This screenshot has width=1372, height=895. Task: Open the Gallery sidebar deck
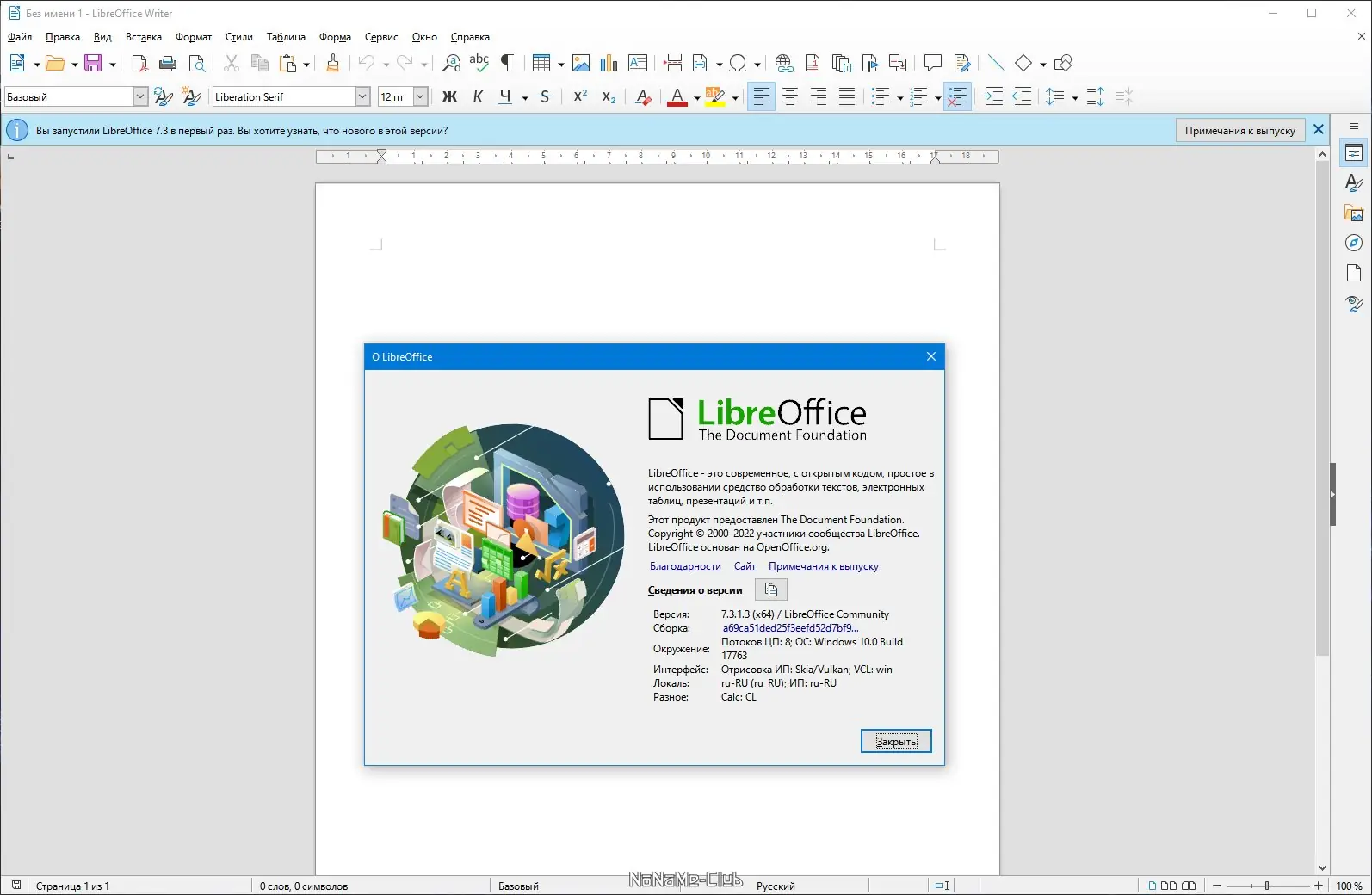(1354, 213)
